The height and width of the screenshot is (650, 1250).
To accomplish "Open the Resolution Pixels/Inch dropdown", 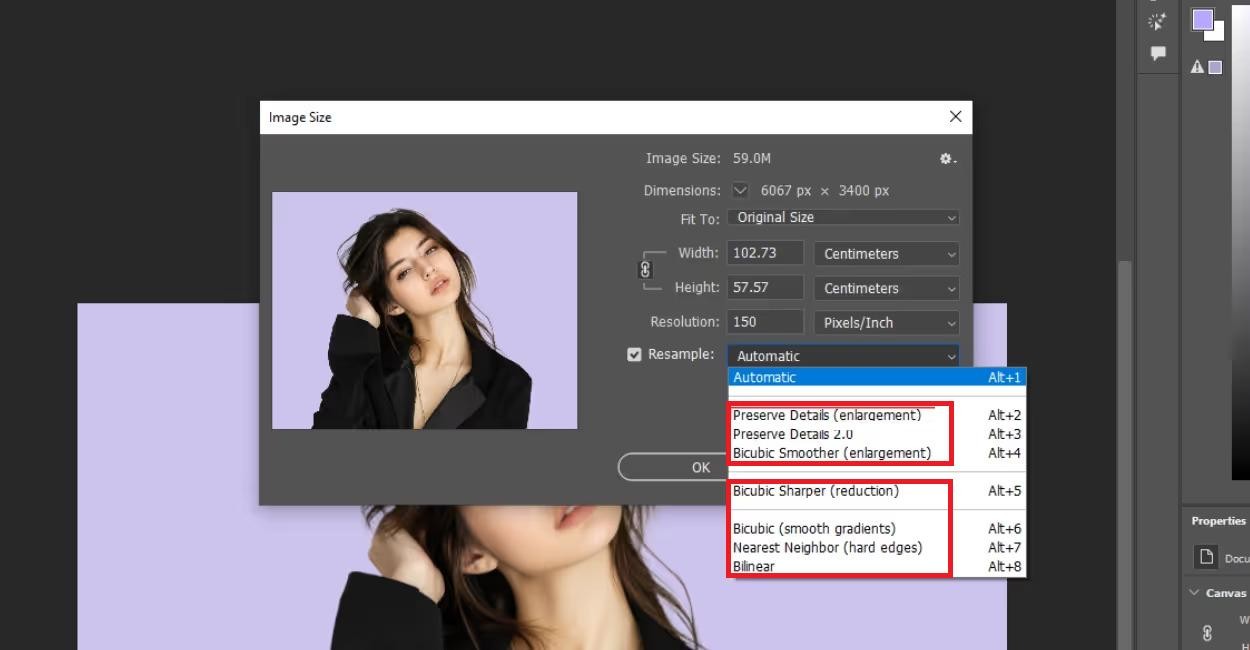I will [886, 323].
